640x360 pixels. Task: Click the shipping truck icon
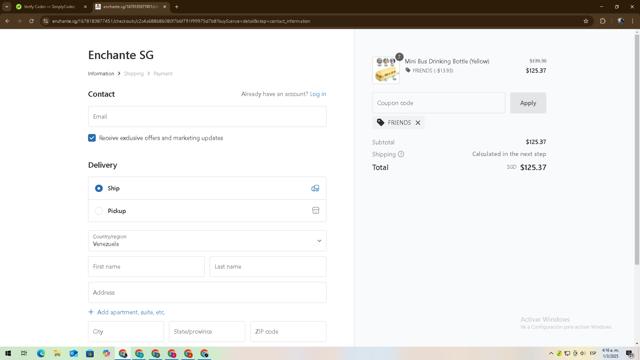[315, 188]
